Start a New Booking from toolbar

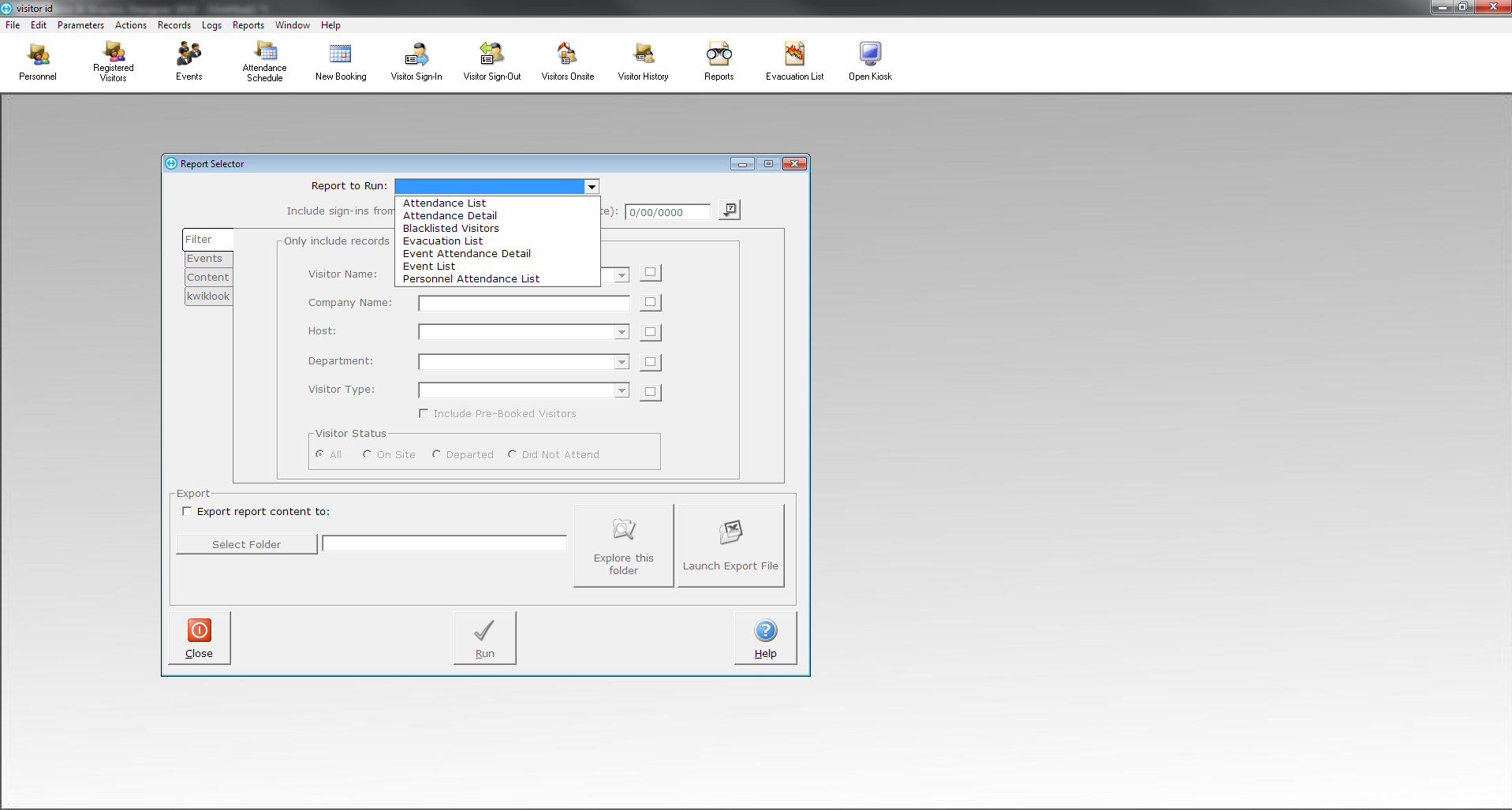[x=341, y=62]
